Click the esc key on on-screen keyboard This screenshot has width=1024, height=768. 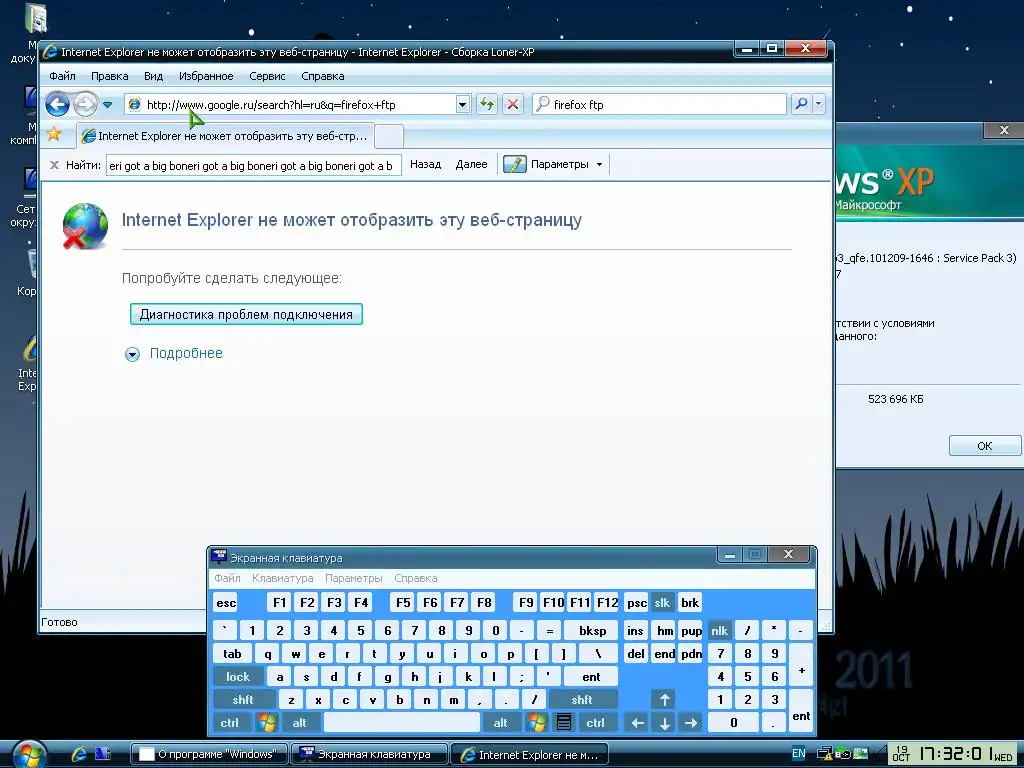tap(226, 603)
